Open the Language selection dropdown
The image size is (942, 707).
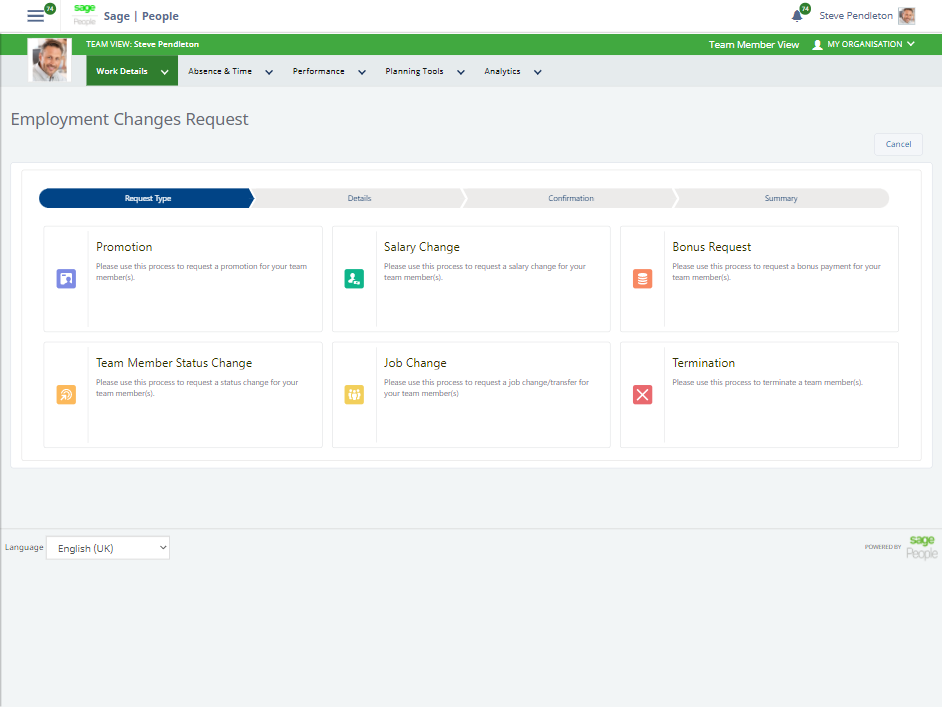[x=107, y=547]
